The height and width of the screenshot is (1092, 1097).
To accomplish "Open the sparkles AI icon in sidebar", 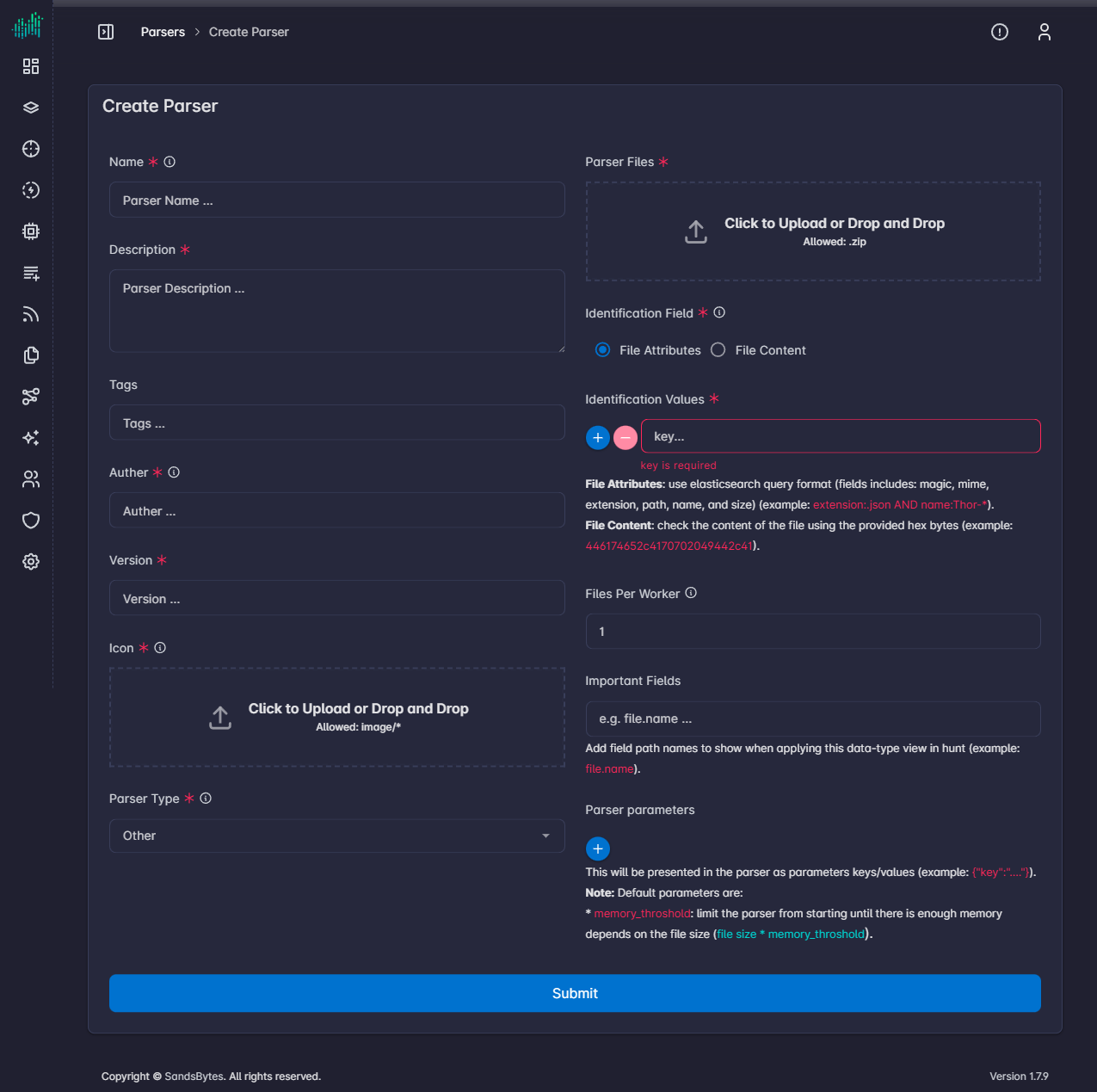I will (31, 438).
